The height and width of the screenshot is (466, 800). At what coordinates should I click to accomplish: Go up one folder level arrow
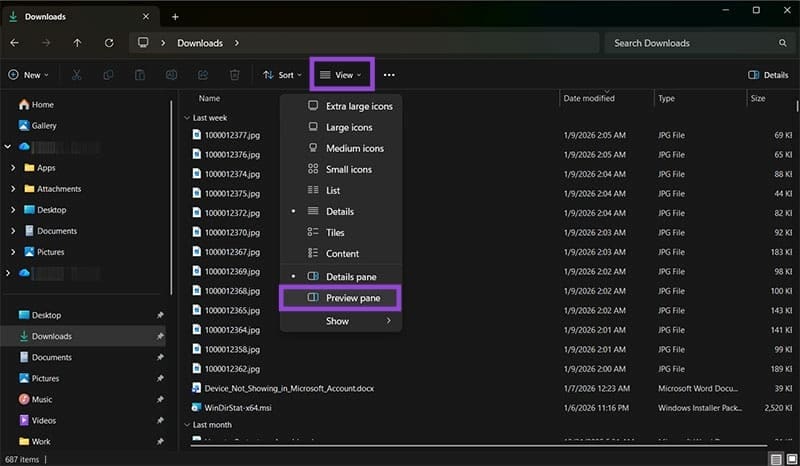point(77,43)
